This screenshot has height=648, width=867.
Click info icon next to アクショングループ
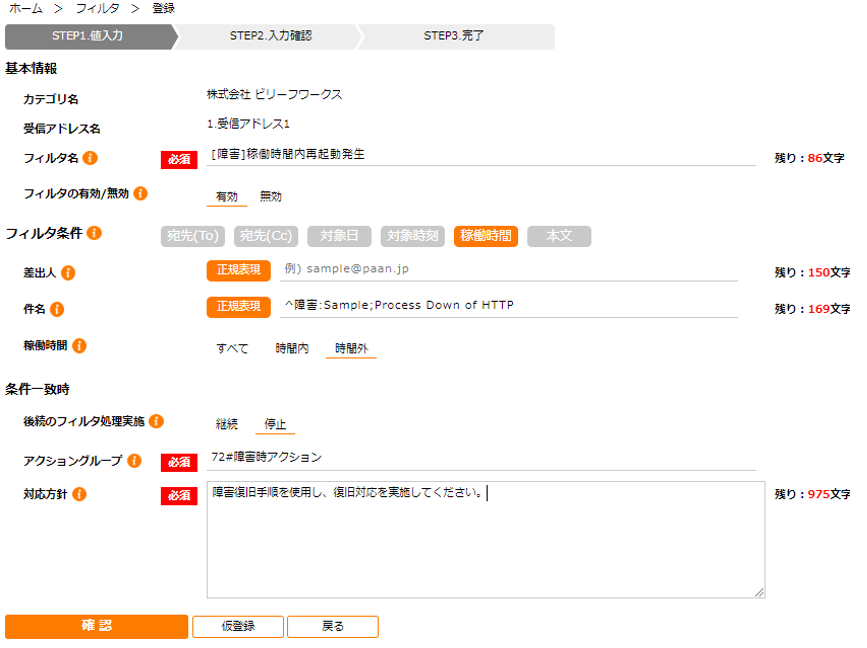[134, 461]
